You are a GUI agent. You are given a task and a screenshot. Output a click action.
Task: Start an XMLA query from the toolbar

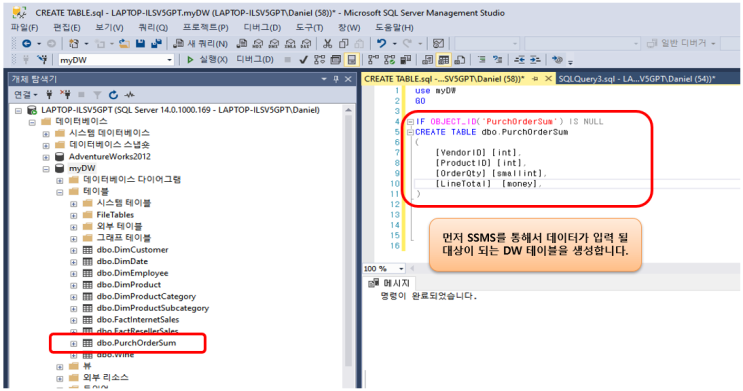point(290,44)
